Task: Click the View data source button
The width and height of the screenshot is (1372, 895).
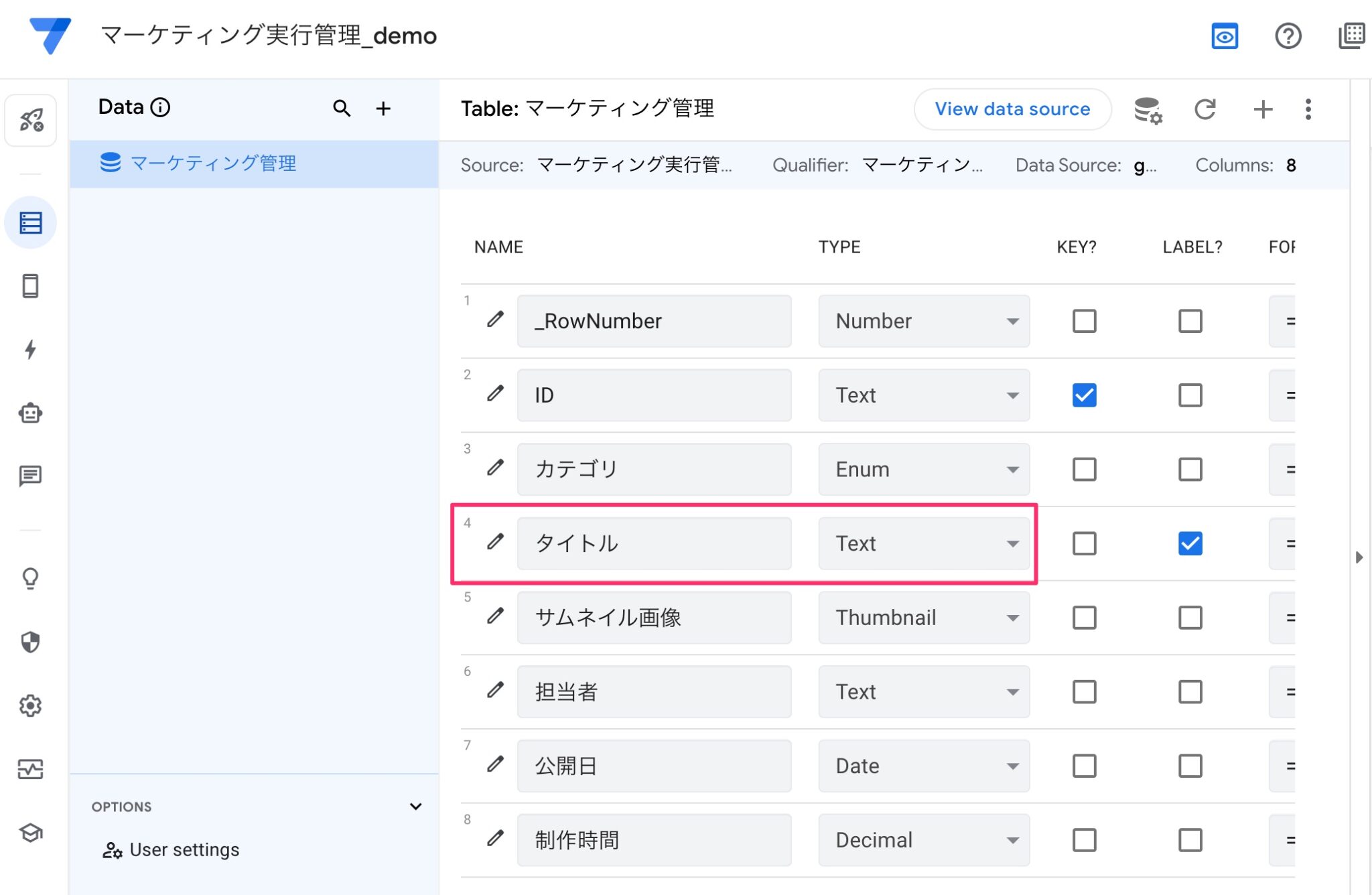Action: click(x=1012, y=109)
